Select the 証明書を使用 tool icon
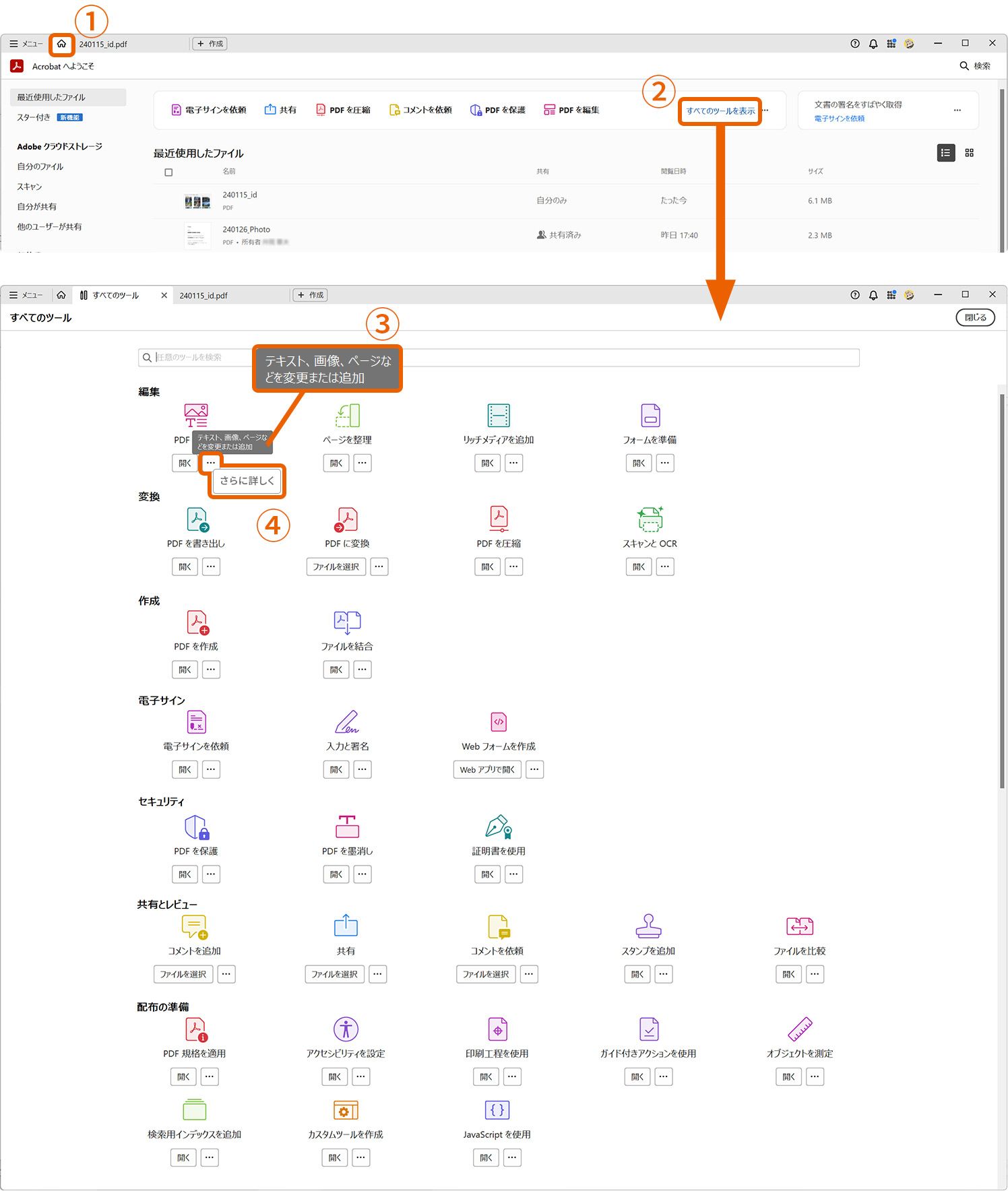Viewport: 1008px width, 1191px height. point(499,827)
